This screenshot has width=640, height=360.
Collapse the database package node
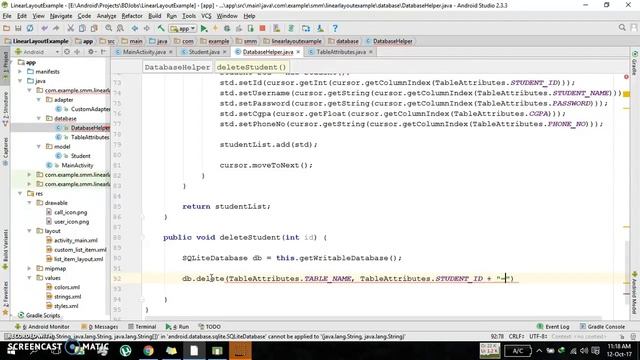39,118
